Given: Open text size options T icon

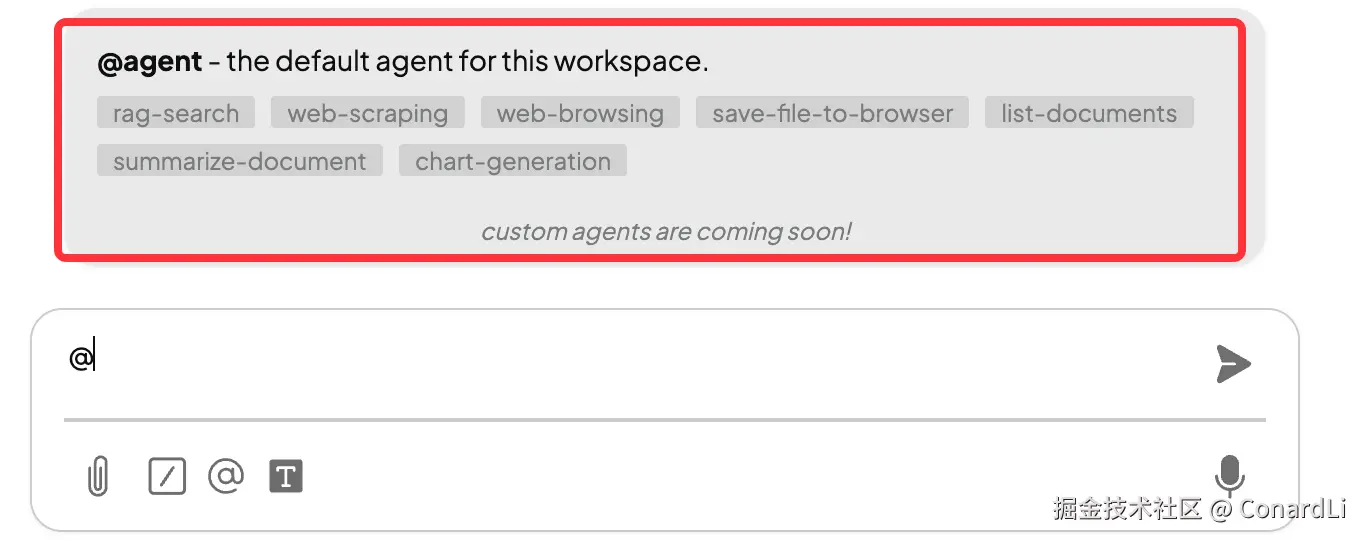Looking at the screenshot, I should click(286, 476).
